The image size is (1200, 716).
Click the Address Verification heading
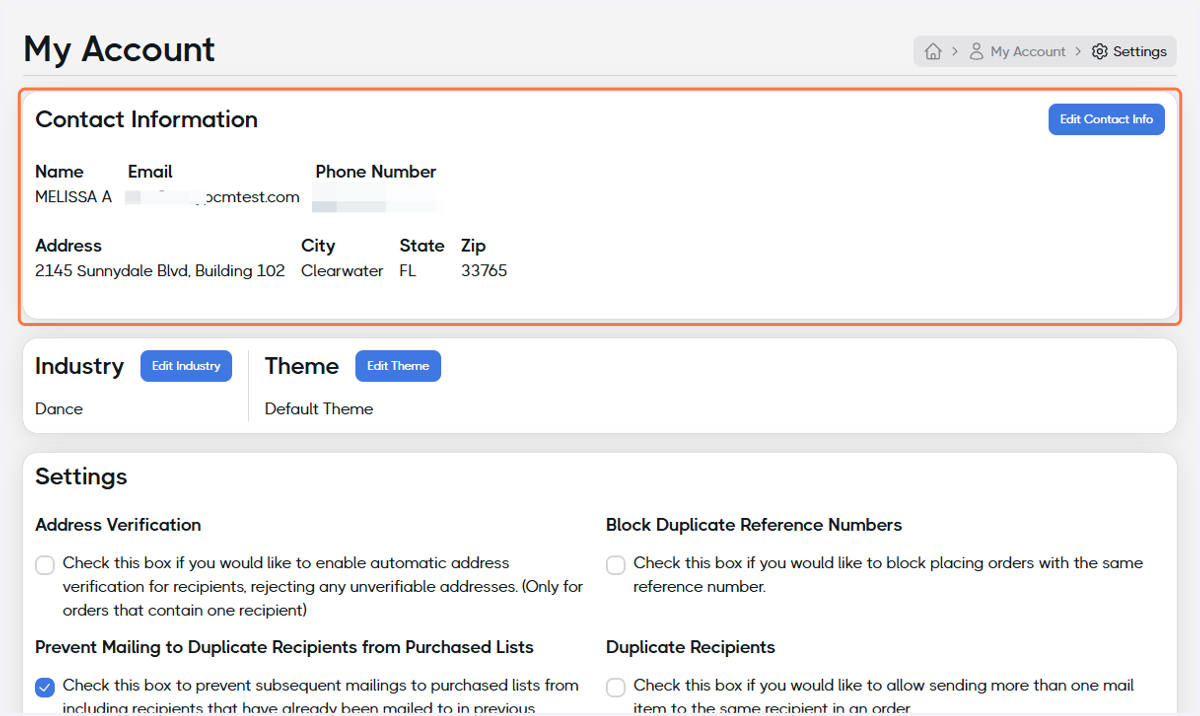point(118,525)
